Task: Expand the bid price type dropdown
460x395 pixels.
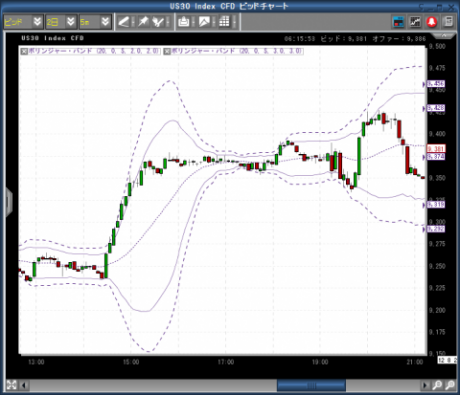Action: tap(37, 22)
